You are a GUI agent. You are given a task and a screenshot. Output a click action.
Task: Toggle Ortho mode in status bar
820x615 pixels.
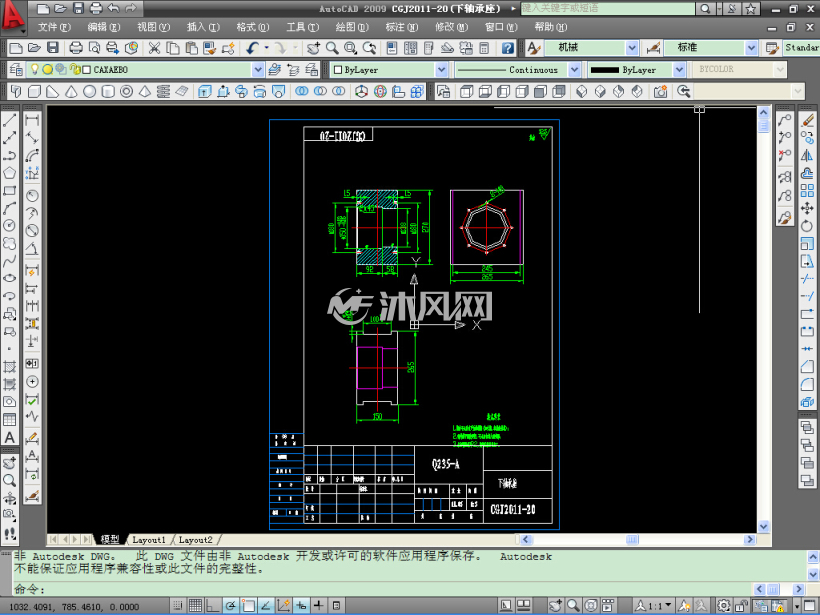coord(213,606)
